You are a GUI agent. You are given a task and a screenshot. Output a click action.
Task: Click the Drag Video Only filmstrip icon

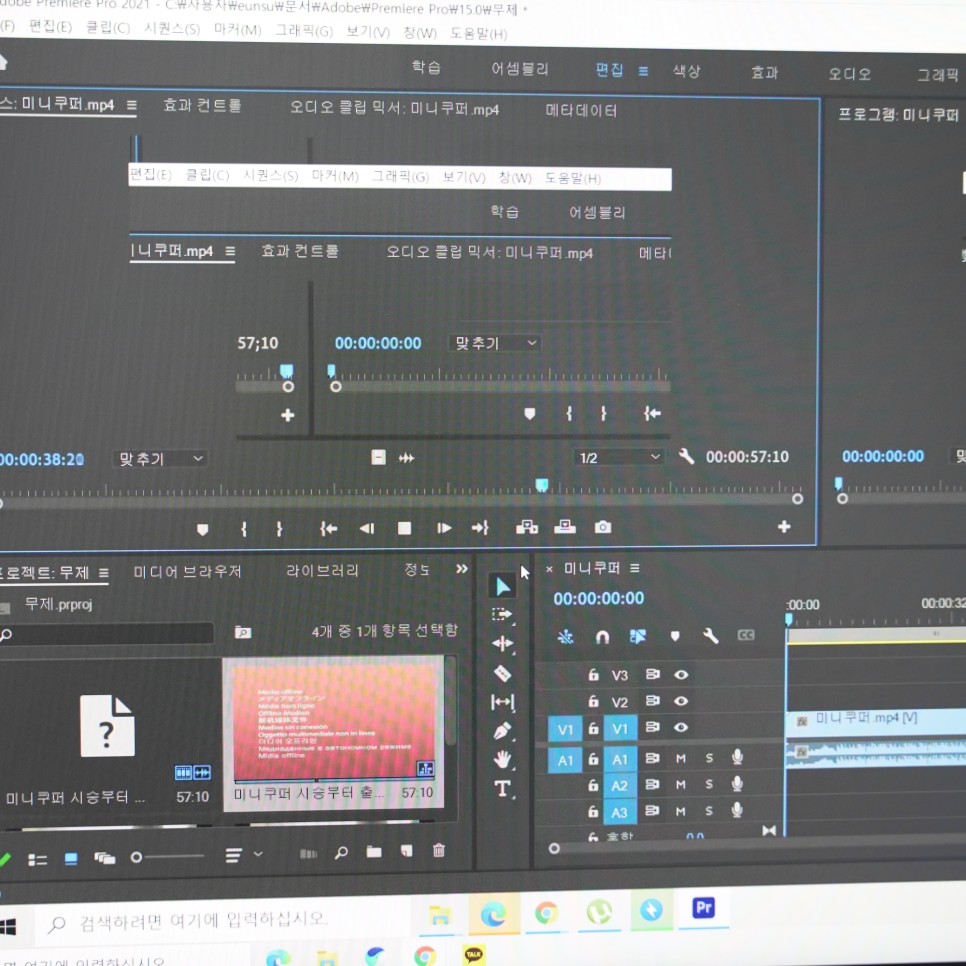[x=378, y=457]
